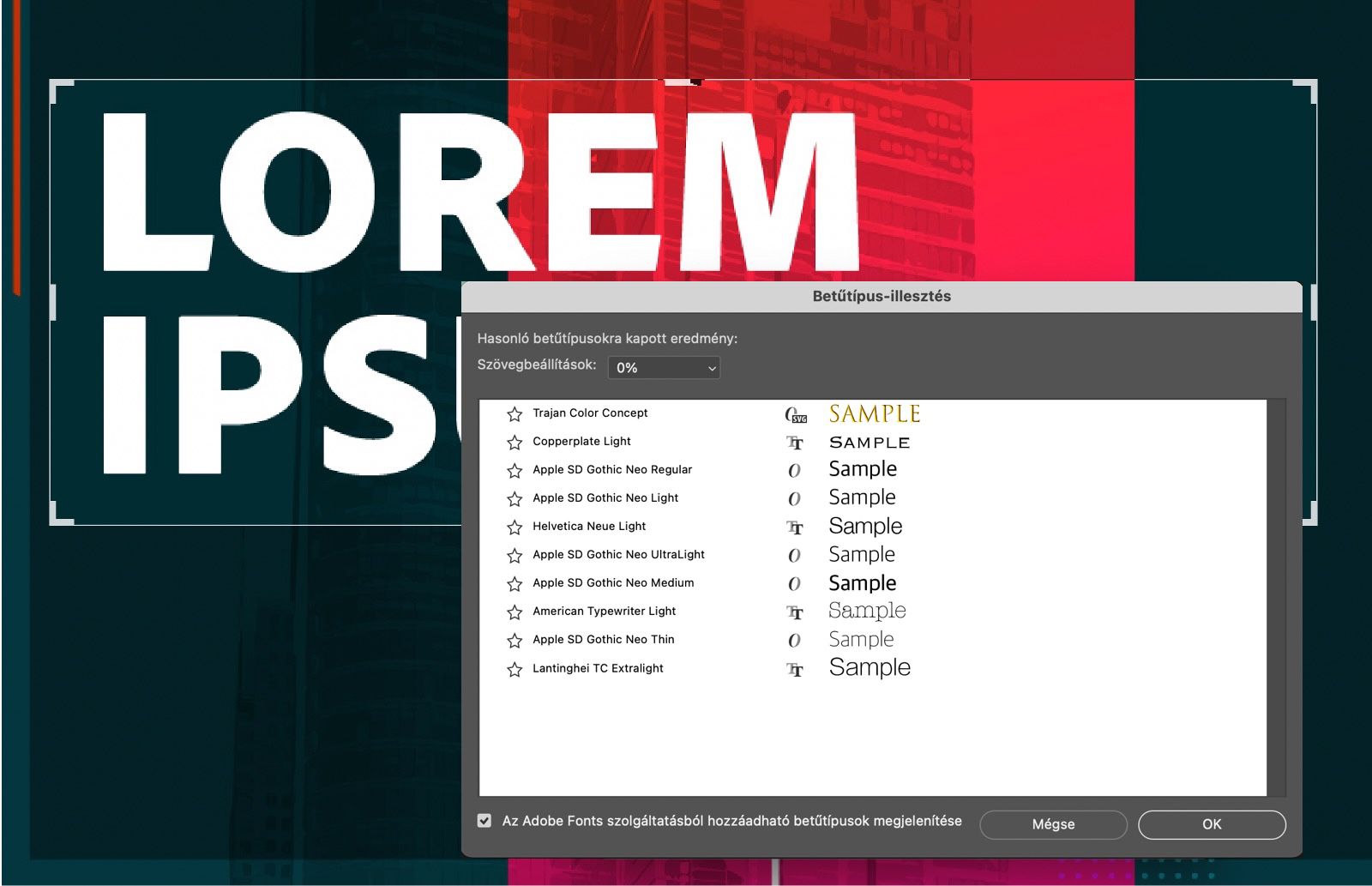This screenshot has height=886, width=1372.
Task: Click the OpenType icon for Apple SD Gothic Neo Medium
Action: (x=794, y=584)
